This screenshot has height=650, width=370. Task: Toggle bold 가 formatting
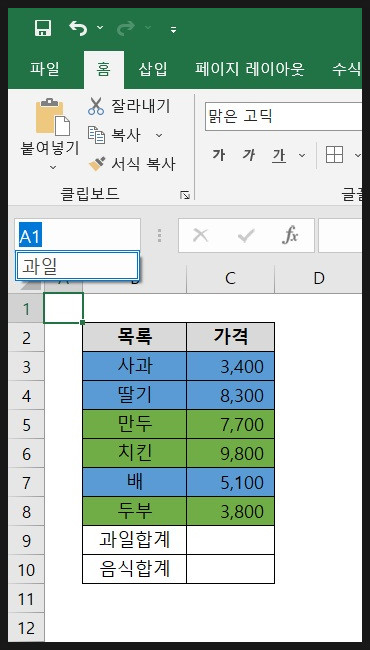coord(219,155)
